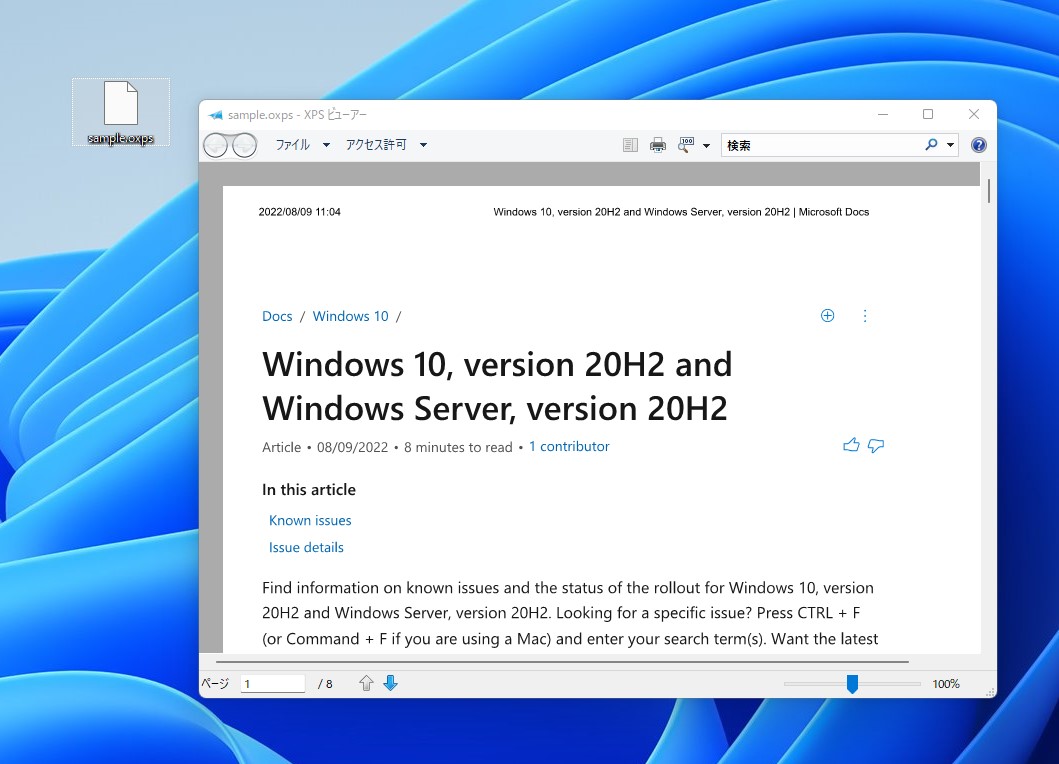Open the アクセス許可 dropdown menu
This screenshot has width=1059, height=764.
tap(378, 144)
